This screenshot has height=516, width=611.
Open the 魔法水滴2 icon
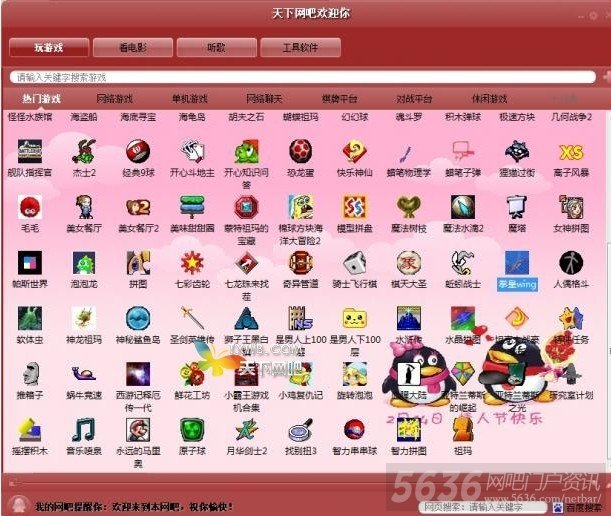click(463, 207)
